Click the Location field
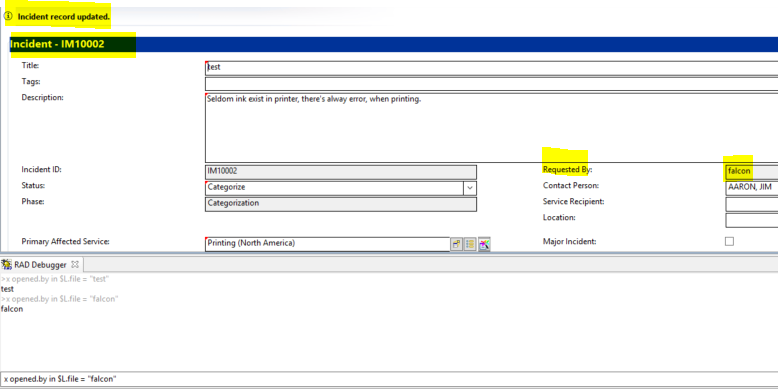 pos(752,220)
